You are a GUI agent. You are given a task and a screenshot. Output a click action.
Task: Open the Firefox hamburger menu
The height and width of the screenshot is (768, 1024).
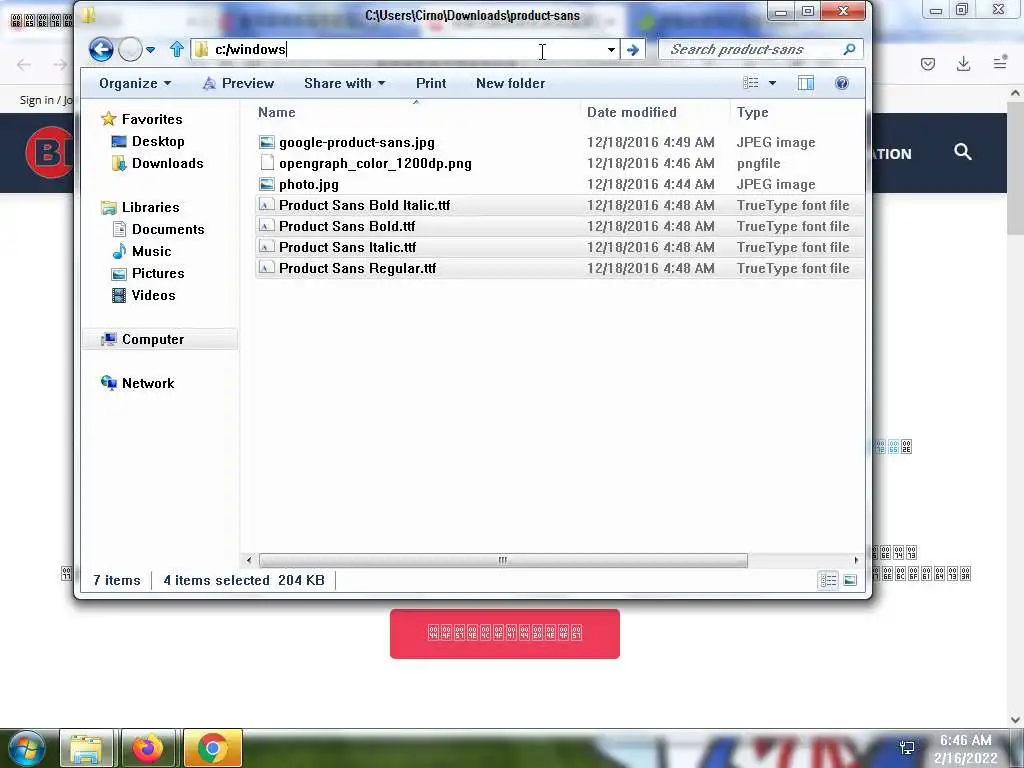tap(1000, 63)
